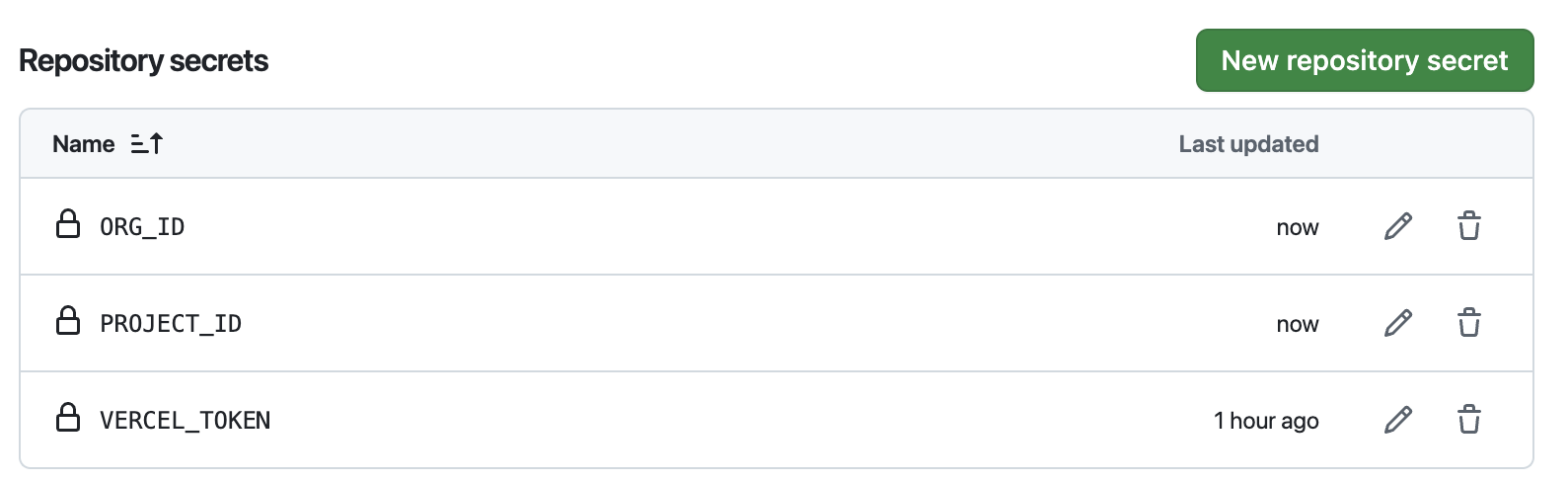1568x482 pixels.
Task: Toggle sort order via Name arrow icon
Action: [147, 144]
